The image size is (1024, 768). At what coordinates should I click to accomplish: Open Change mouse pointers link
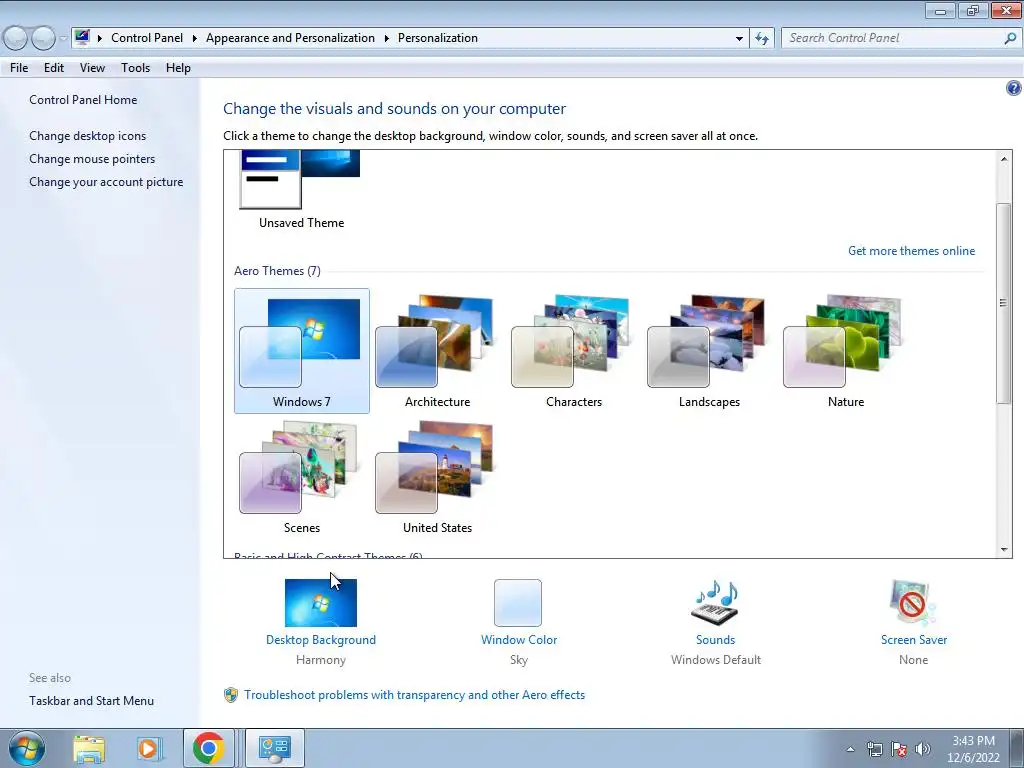pyautogui.click(x=92, y=159)
